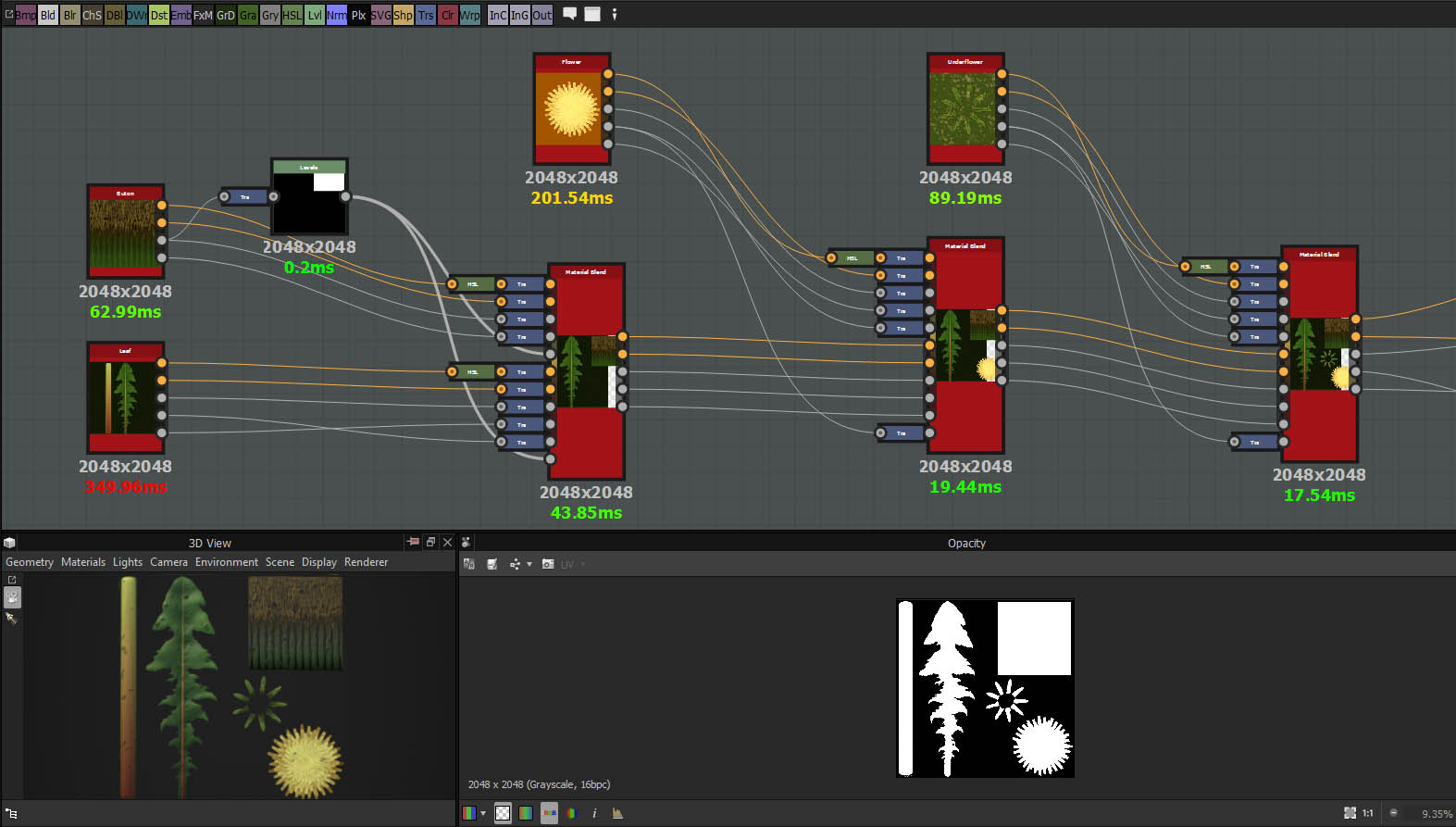1456x827 pixels.
Task: Show the image info panel
Action: pyautogui.click(x=594, y=813)
